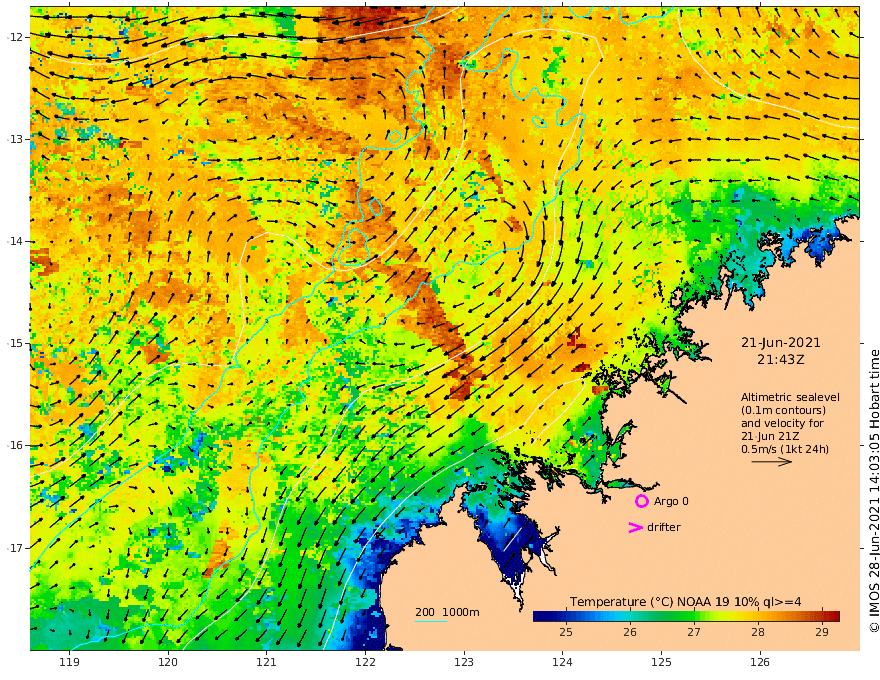
Task: Click the cyan 200m depth contour legend line
Action: point(431,621)
